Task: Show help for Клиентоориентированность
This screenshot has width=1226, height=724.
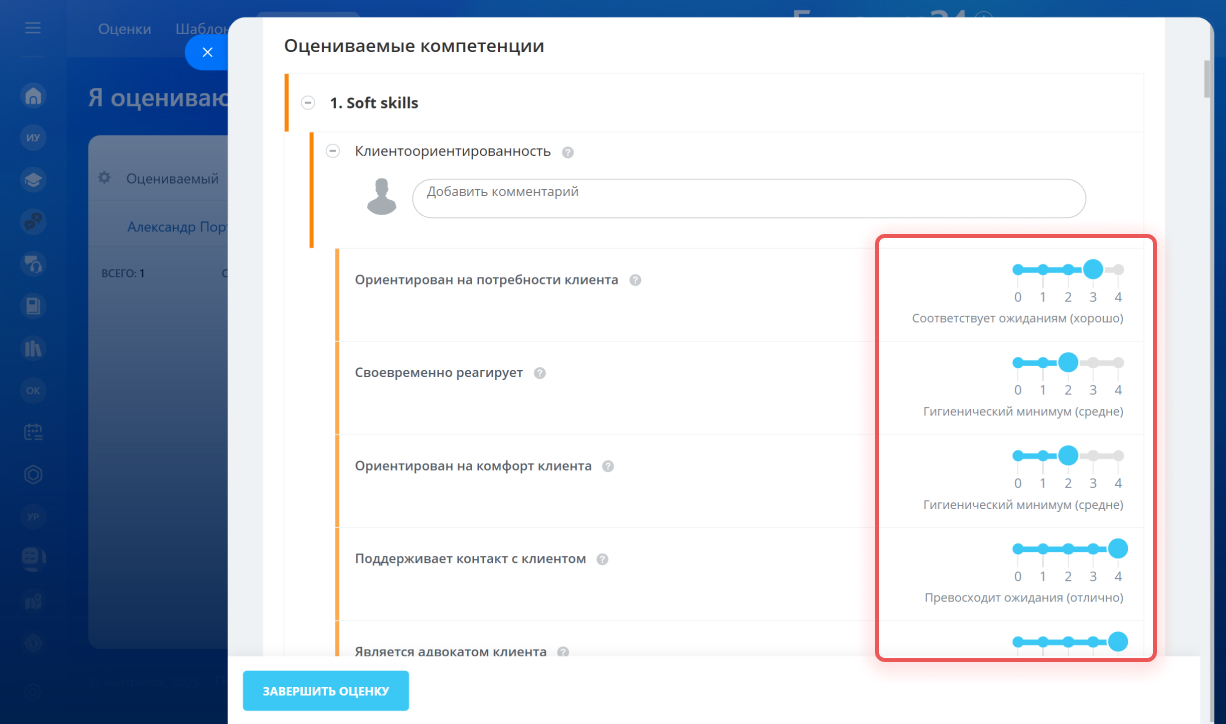Action: pos(568,153)
